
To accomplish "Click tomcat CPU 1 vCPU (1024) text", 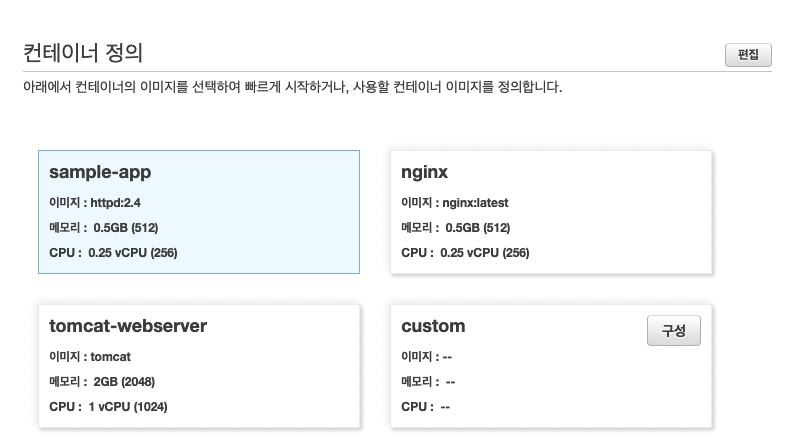I will coord(108,407).
